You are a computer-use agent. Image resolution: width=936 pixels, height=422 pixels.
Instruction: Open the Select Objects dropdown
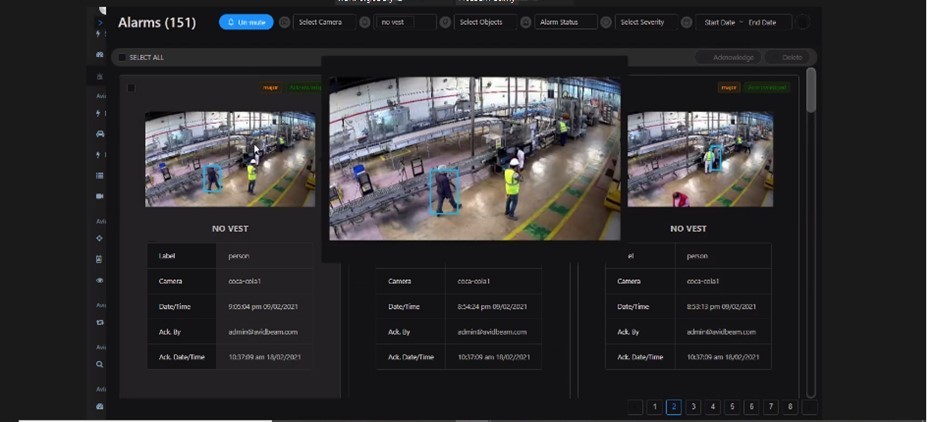(485, 22)
